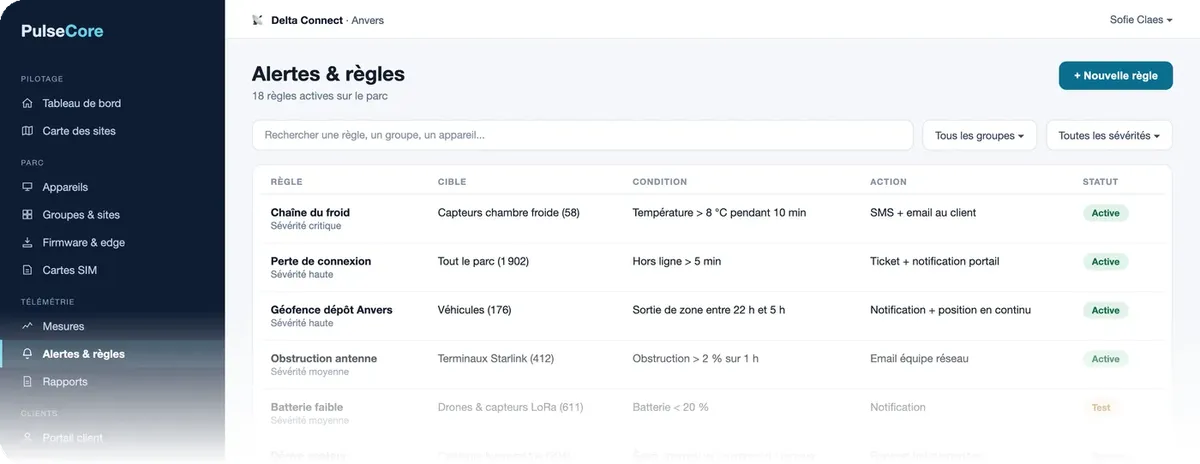This screenshot has width=1200, height=464.
Task: Click 'Hors ligne > 5 min' condition
Action: pyautogui.click(x=677, y=261)
